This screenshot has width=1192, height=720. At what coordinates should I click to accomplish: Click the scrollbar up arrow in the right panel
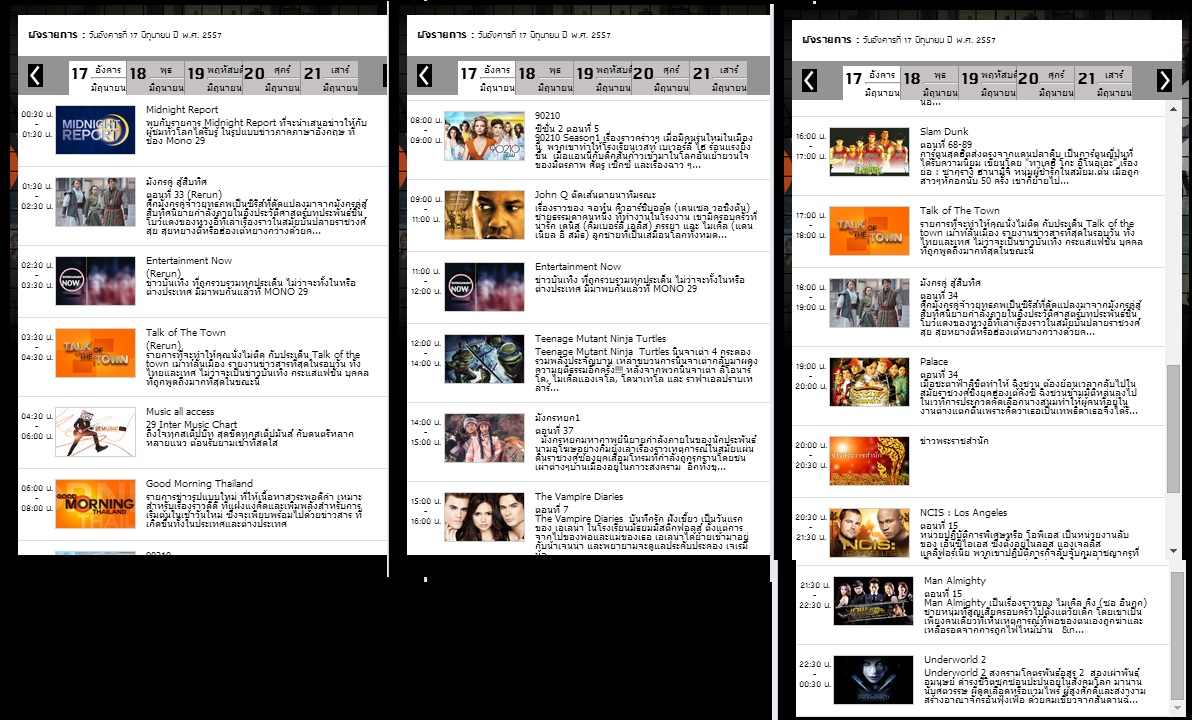(x=1173, y=110)
